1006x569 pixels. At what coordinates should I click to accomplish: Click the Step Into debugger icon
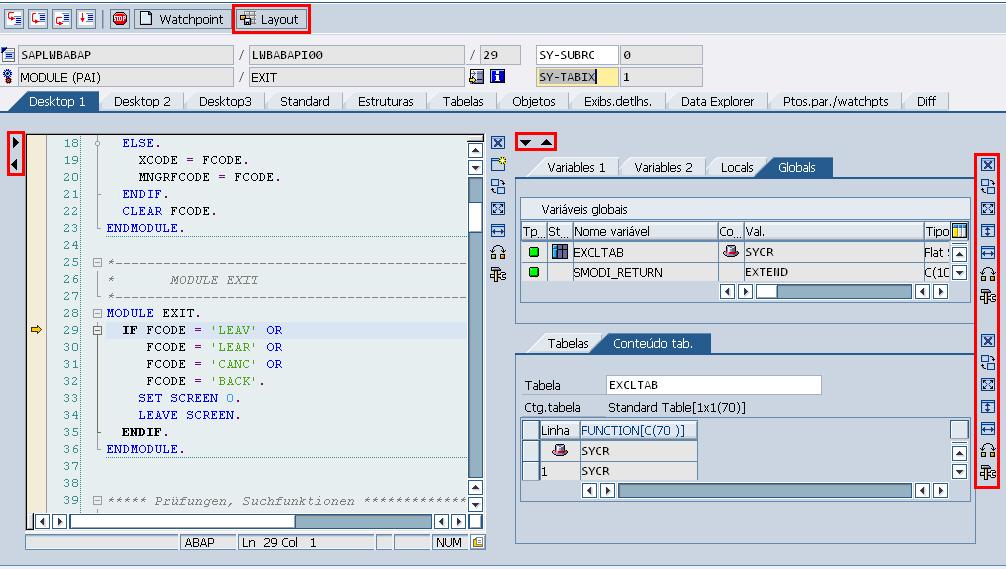pyautogui.click(x=15, y=19)
